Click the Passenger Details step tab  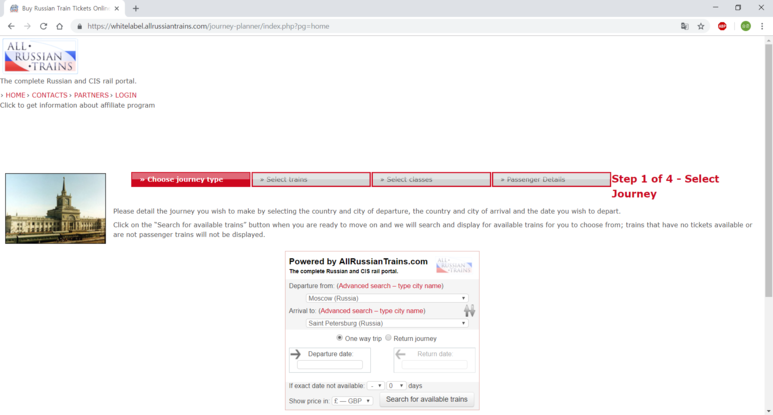(x=551, y=179)
